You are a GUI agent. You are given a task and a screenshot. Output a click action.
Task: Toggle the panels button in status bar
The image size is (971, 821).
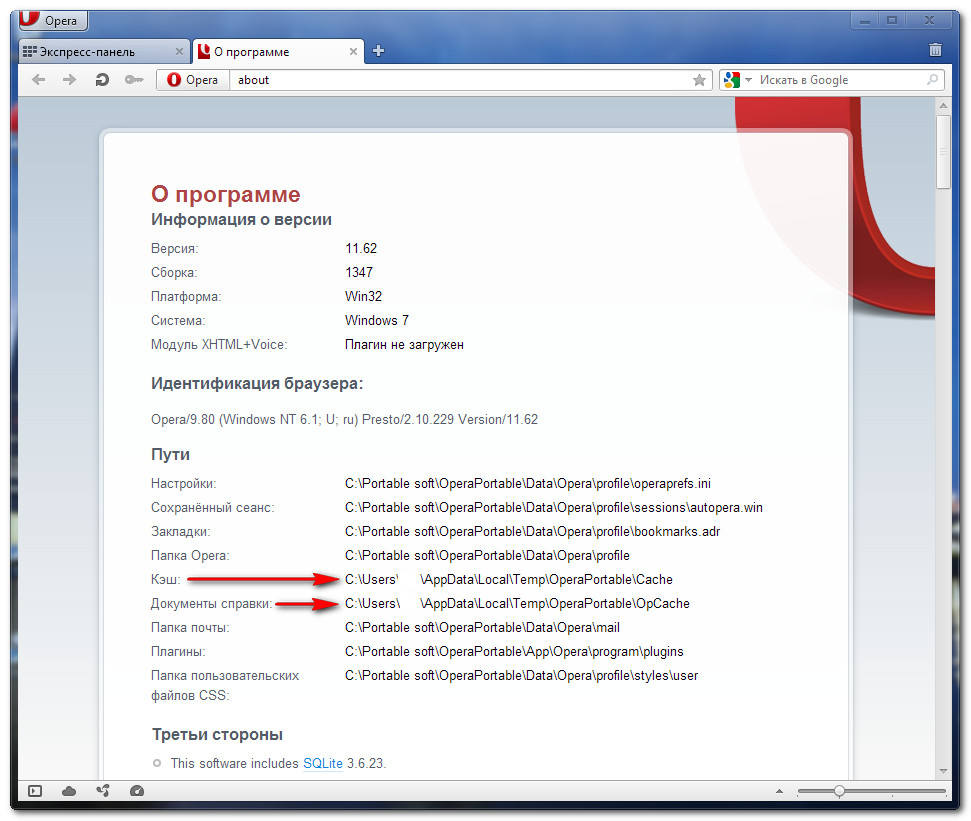[35, 791]
